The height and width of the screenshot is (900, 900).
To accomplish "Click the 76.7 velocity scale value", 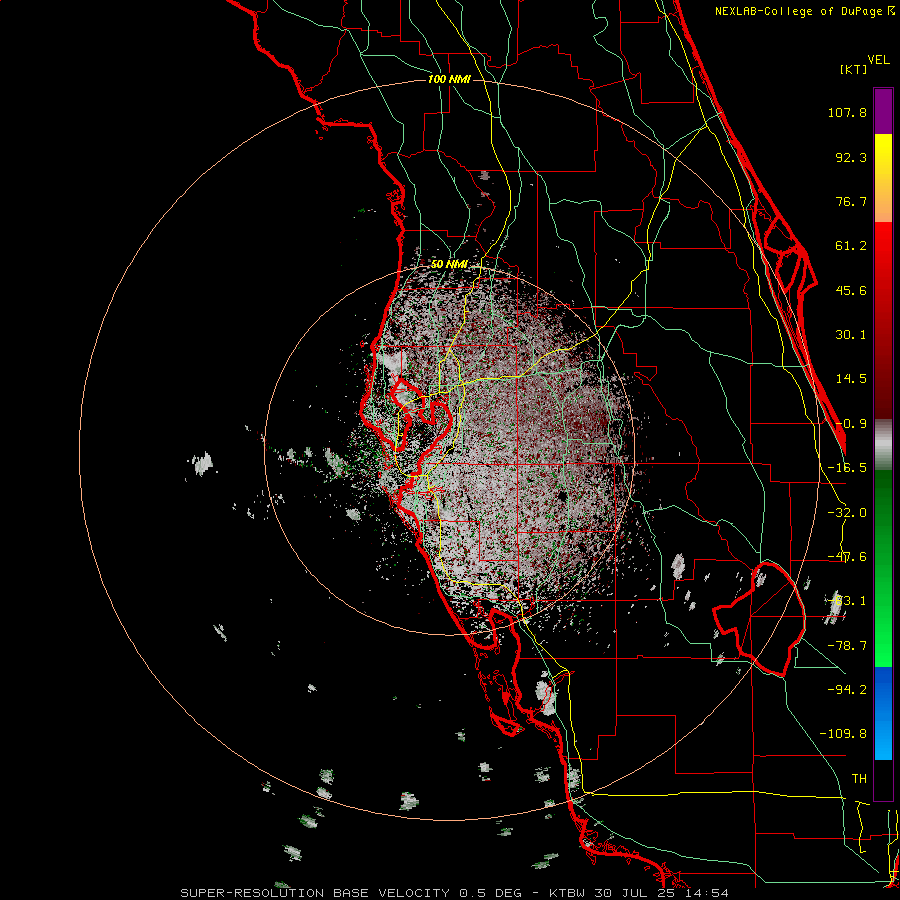I will [851, 201].
